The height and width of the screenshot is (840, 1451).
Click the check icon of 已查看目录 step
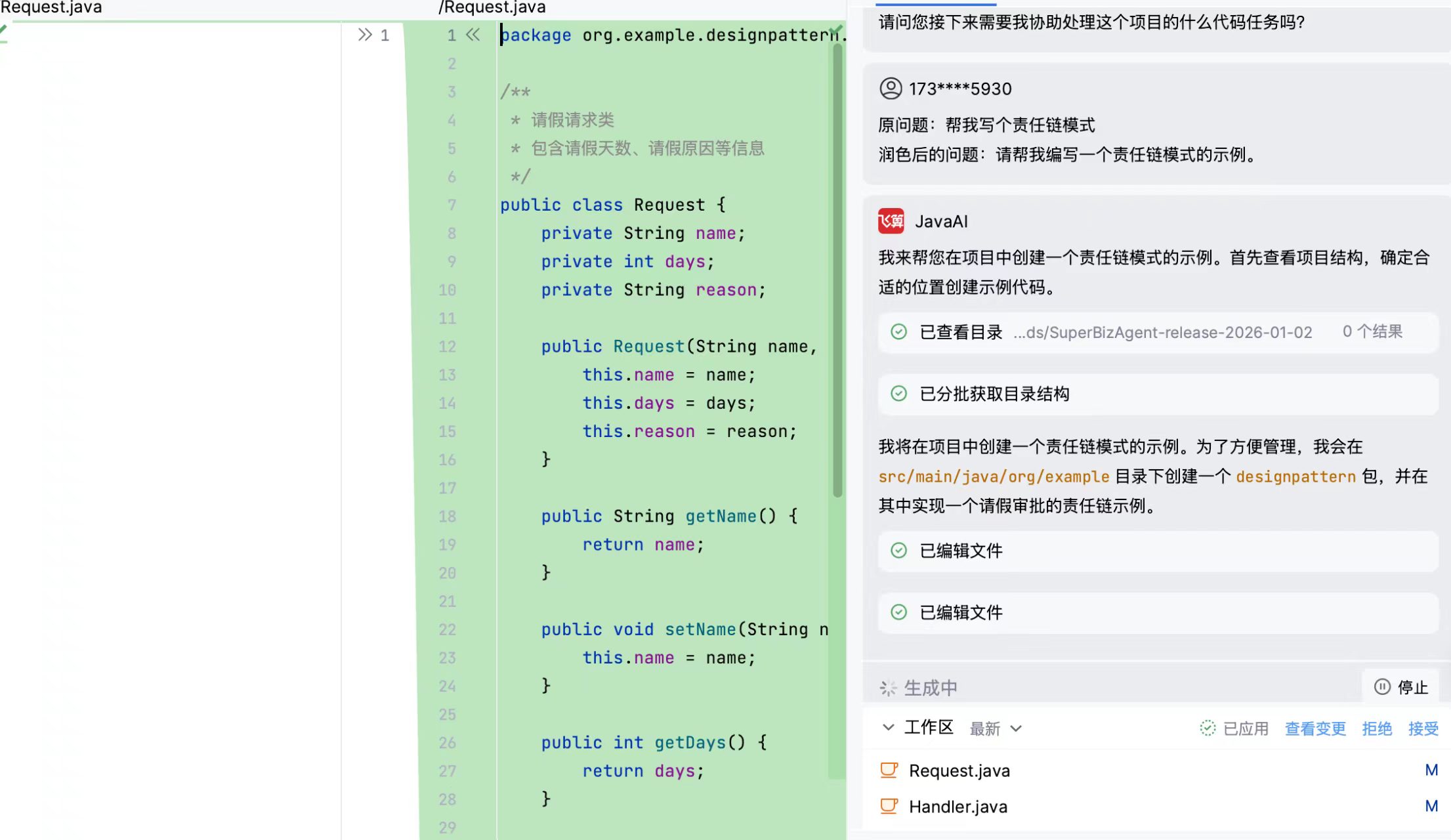click(898, 332)
